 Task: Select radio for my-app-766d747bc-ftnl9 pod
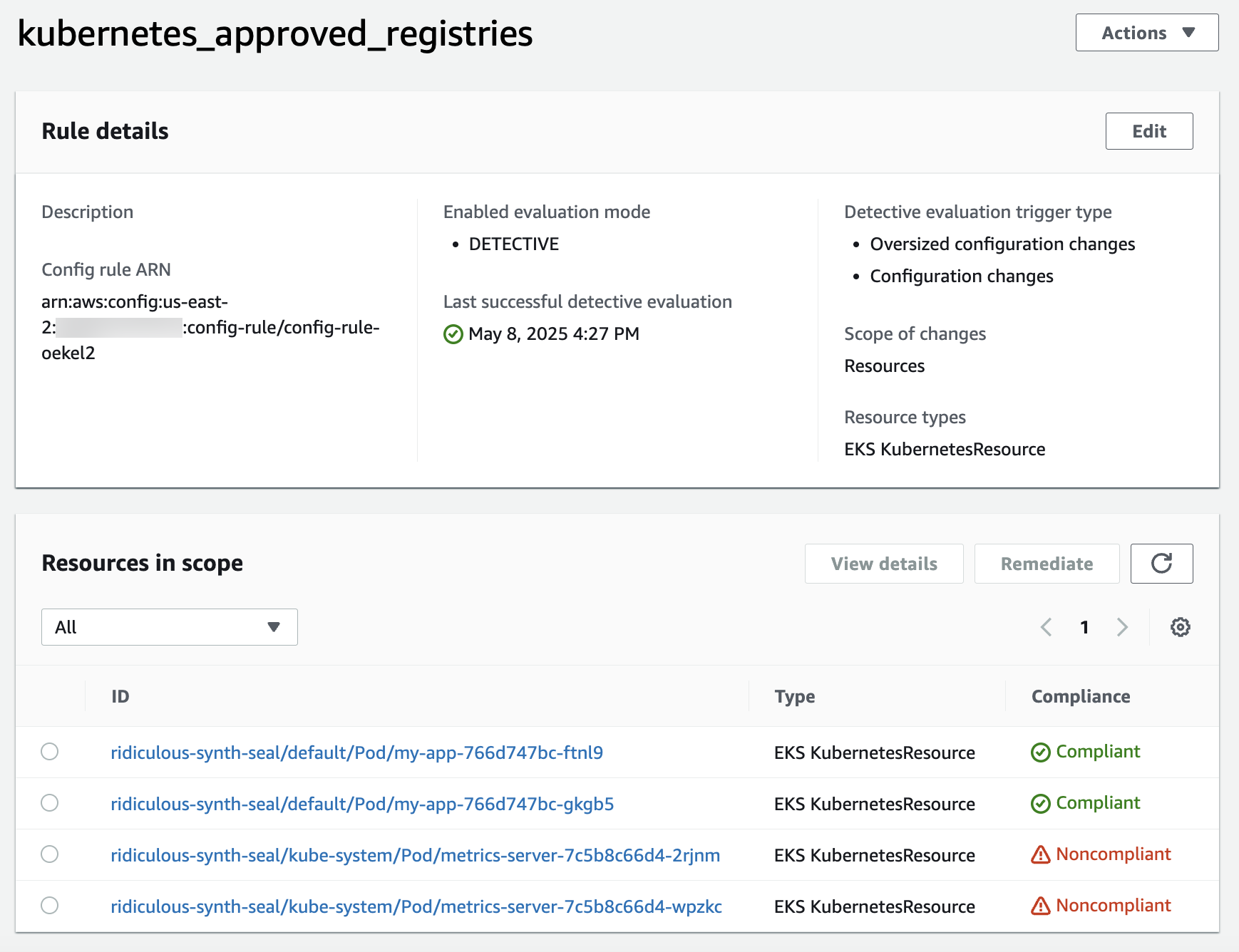pyautogui.click(x=50, y=752)
